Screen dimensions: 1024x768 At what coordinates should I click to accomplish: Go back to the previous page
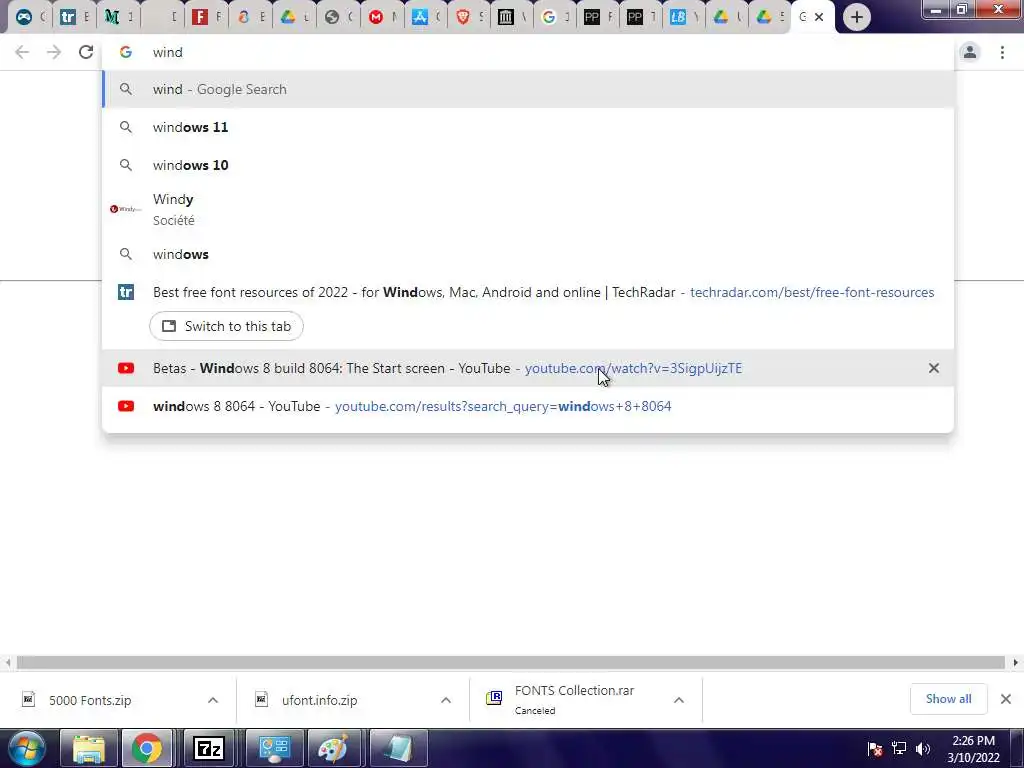point(22,52)
